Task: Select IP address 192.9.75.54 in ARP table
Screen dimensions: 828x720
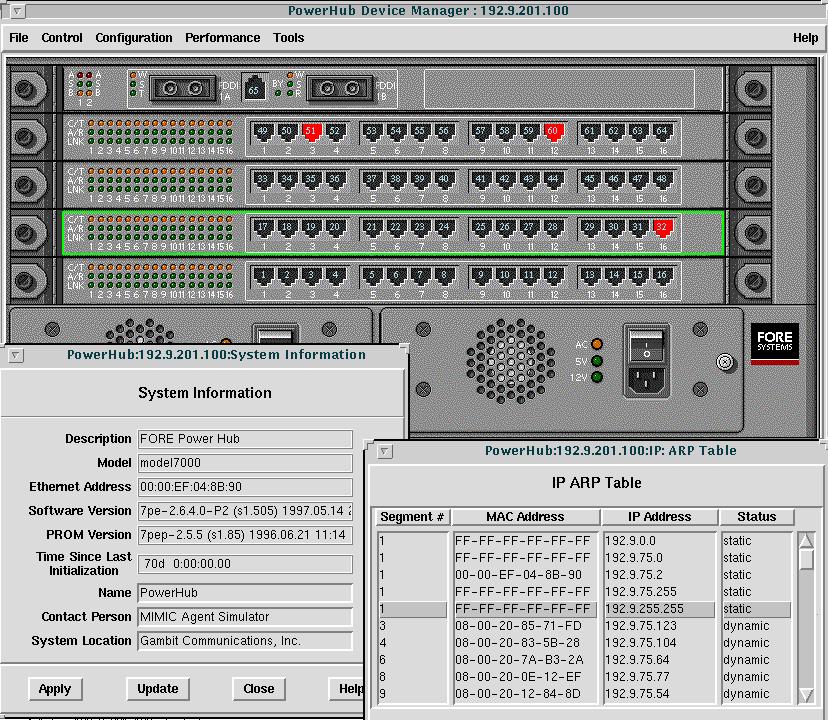Action: [637, 694]
